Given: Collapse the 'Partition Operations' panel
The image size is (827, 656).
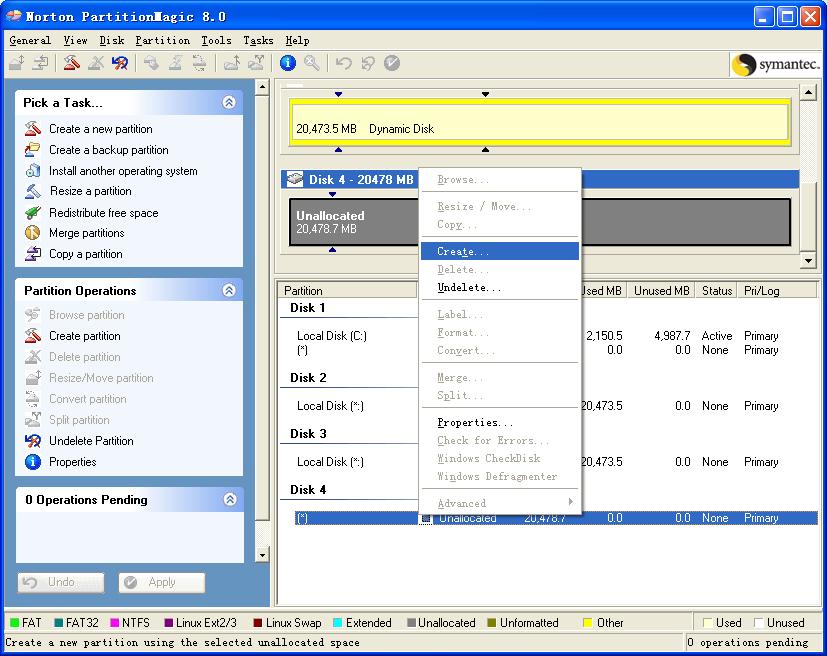Looking at the screenshot, I should (229, 290).
